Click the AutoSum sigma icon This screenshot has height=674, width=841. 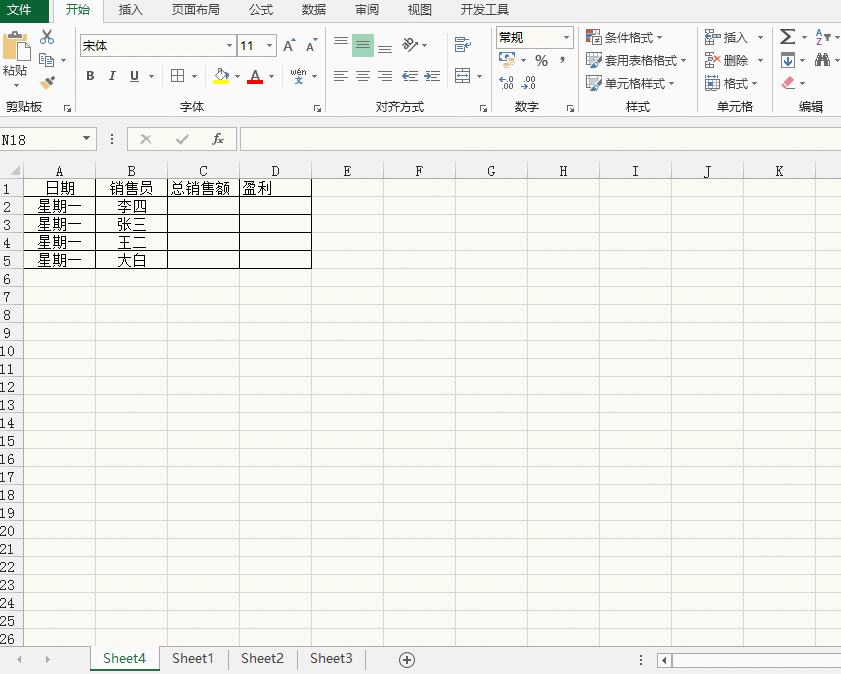(x=788, y=37)
